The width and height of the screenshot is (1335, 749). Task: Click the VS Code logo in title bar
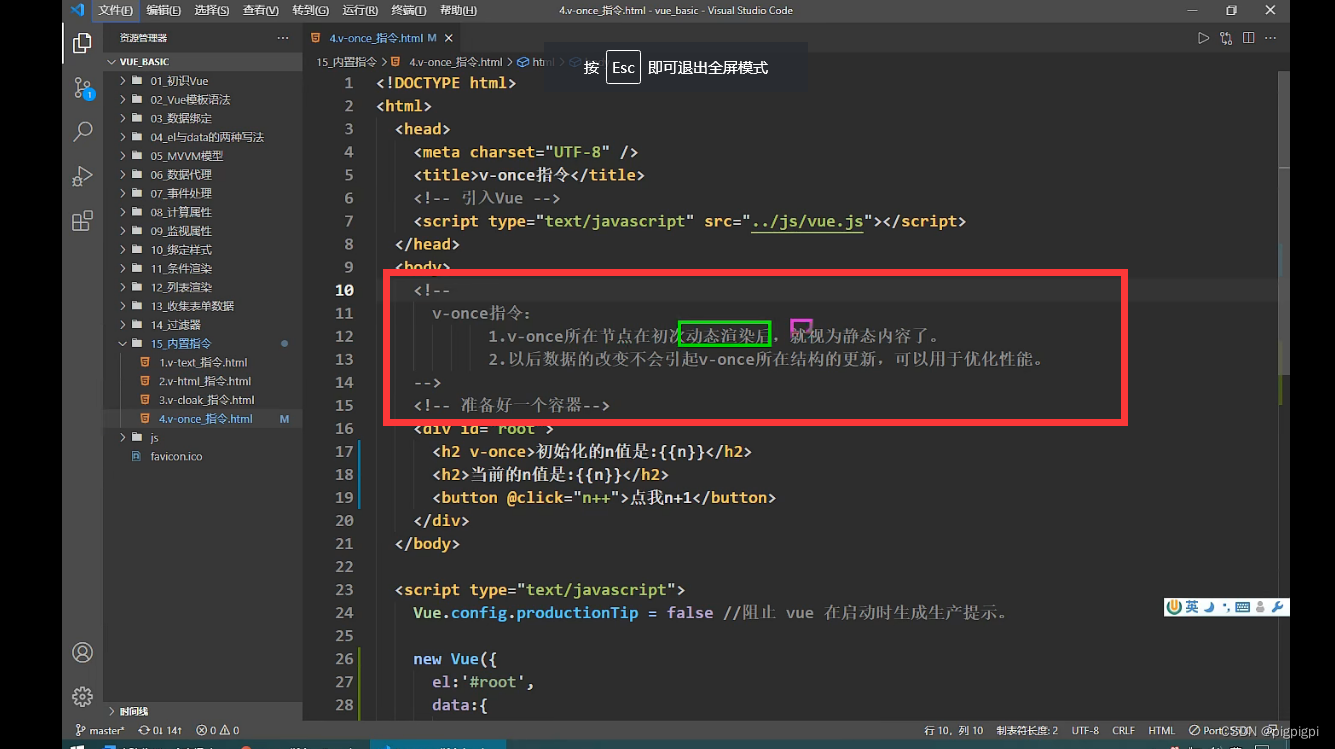tap(77, 10)
